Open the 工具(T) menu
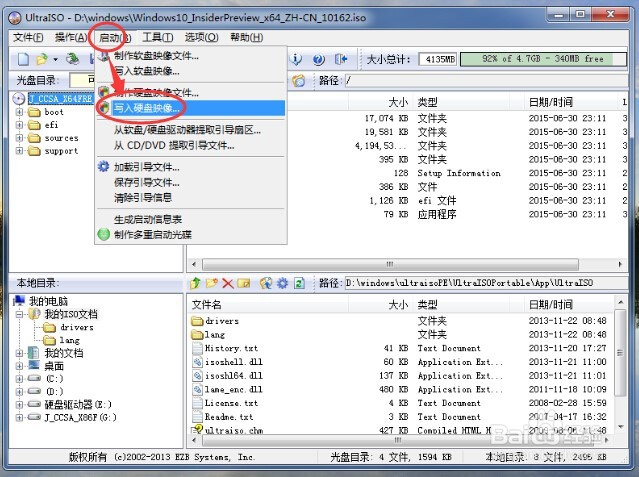This screenshot has width=639, height=477. 157,38
